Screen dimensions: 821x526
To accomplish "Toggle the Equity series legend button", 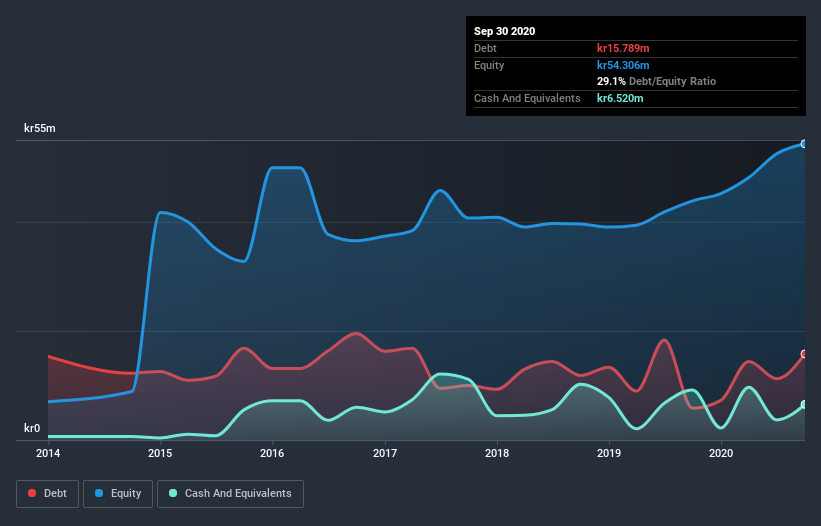I will point(118,494).
